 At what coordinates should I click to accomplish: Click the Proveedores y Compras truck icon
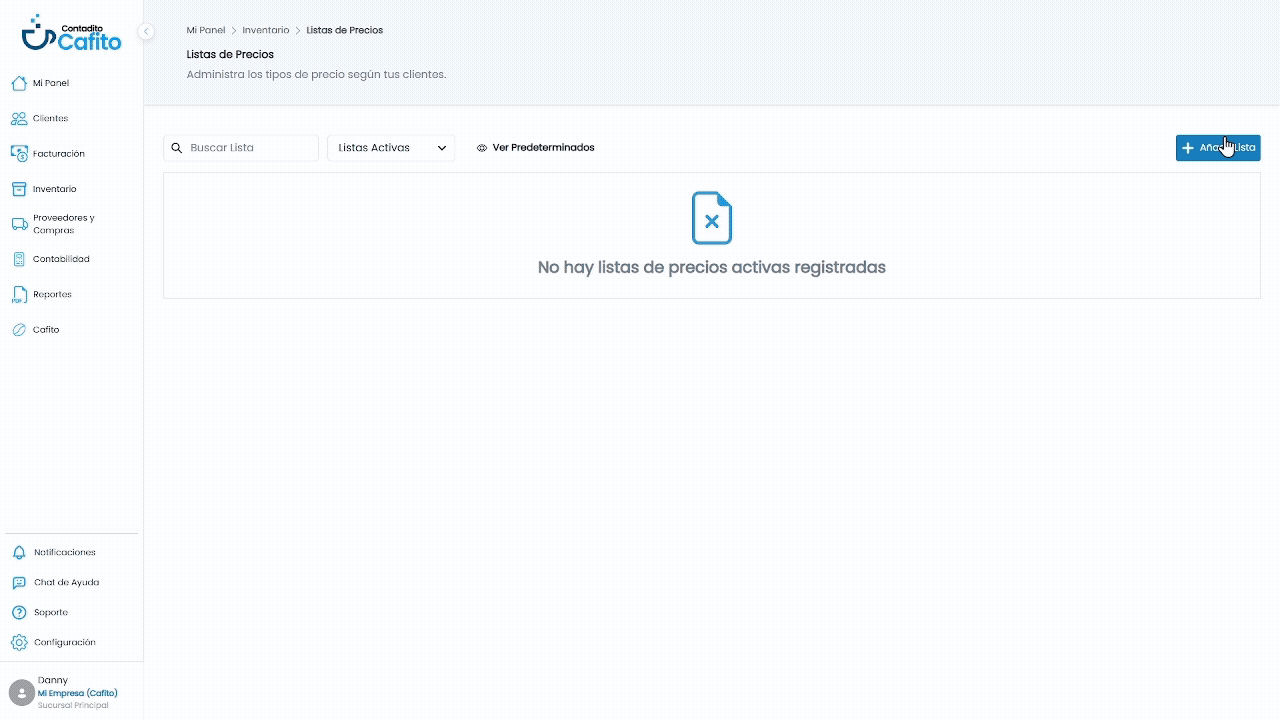tap(19, 224)
